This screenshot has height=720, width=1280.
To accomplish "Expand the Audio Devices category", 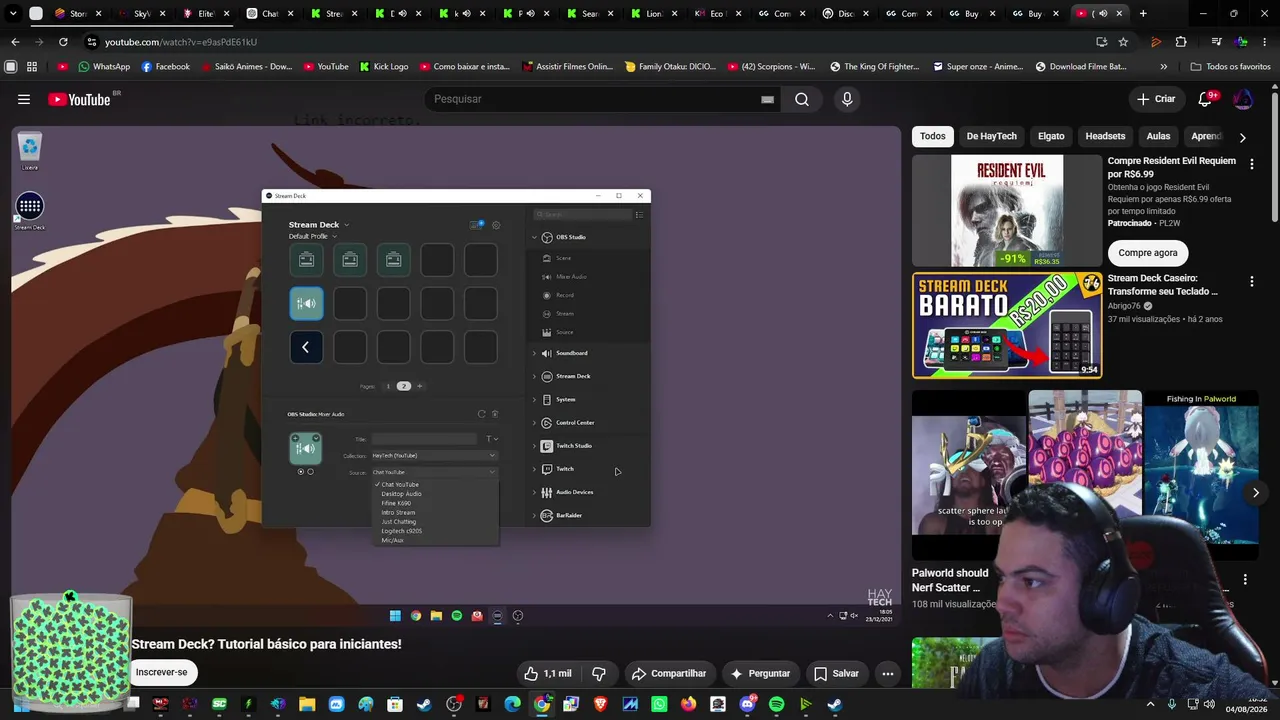I will tap(534, 492).
